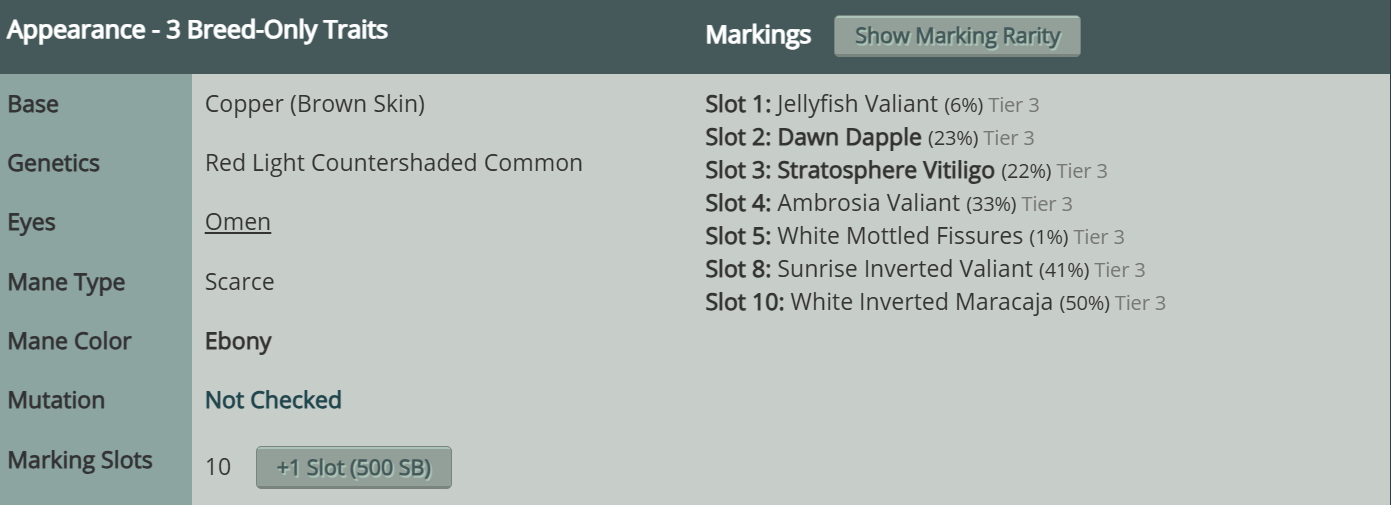Click the Appearance - 3 Breed-Only Traits heading

coord(197,30)
